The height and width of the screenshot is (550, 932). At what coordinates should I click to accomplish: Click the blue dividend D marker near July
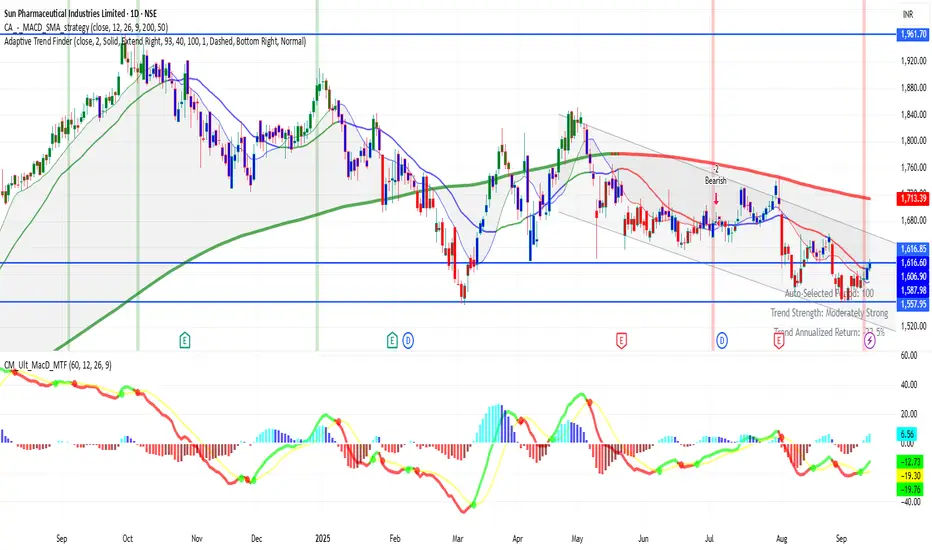point(722,340)
